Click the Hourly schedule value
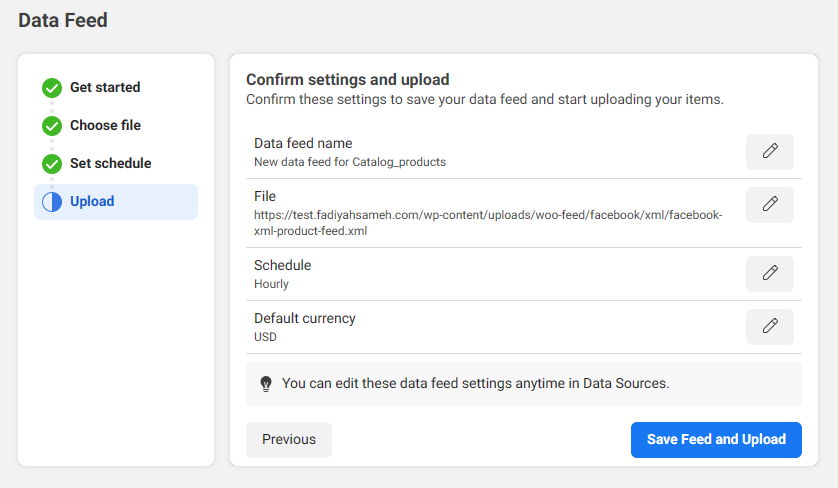Image resolution: width=838 pixels, height=488 pixels. pyautogui.click(x=271, y=284)
